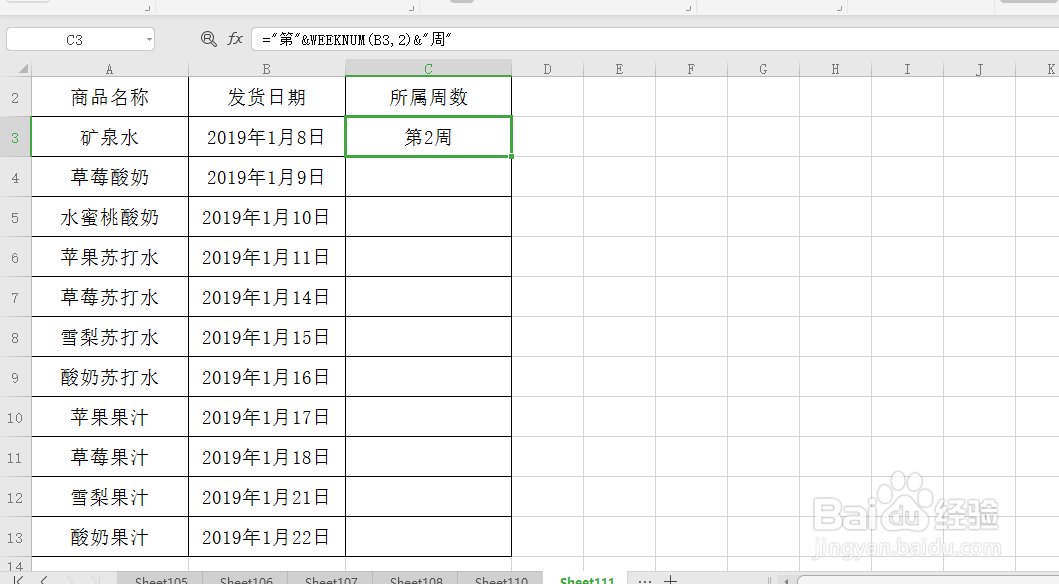This screenshot has height=584, width=1059.
Task: Click the 商品名称 header cell
Action: (x=110, y=97)
